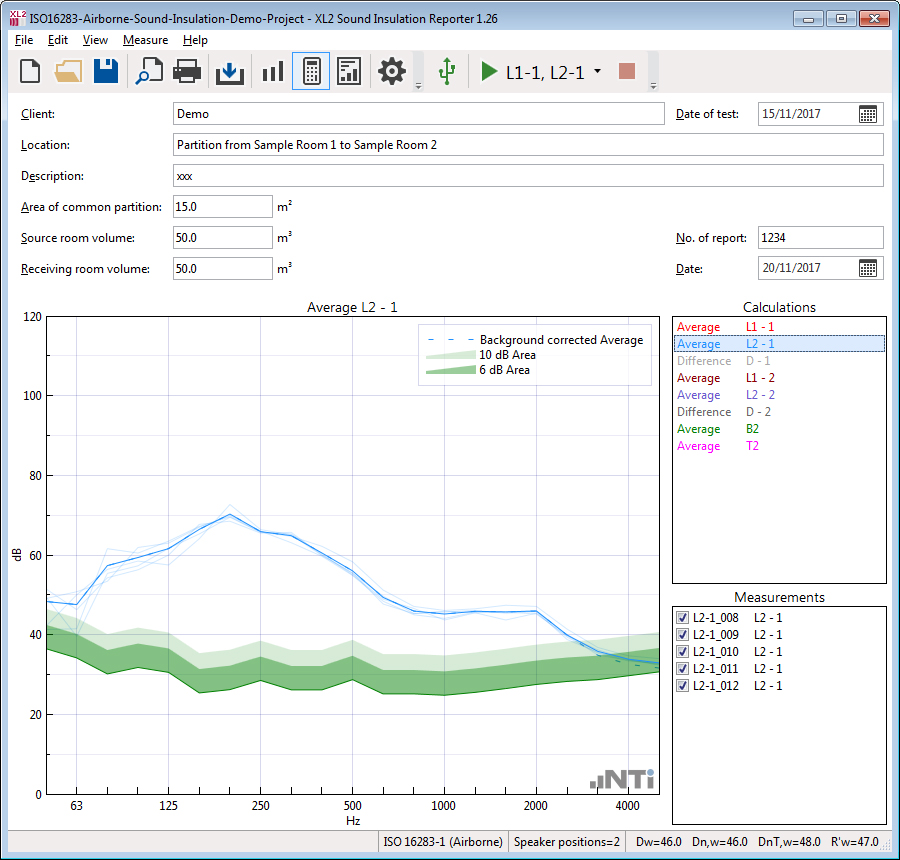
Task: Click the printer icon
Action: pyautogui.click(x=188, y=71)
